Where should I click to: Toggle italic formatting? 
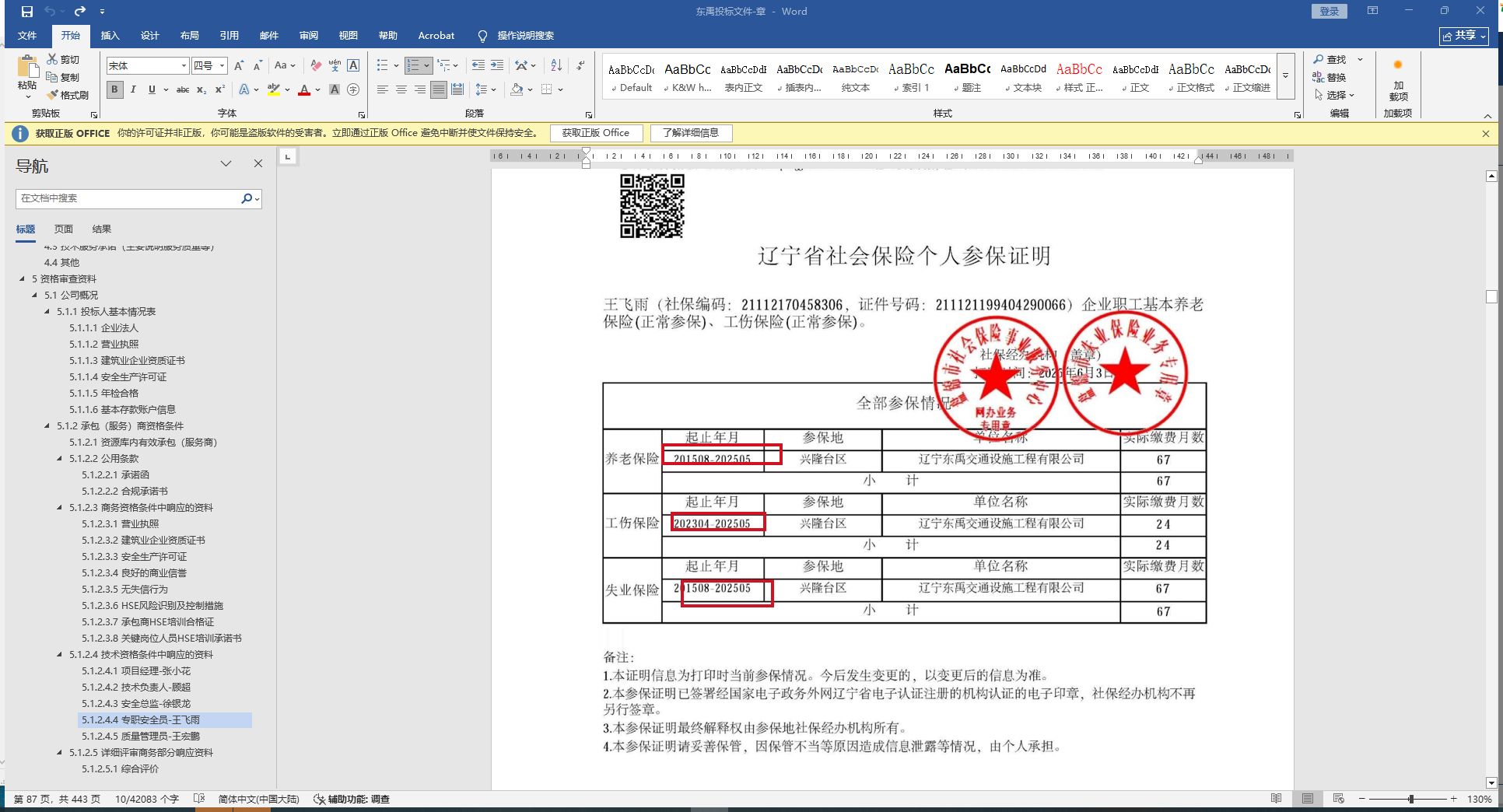(133, 89)
